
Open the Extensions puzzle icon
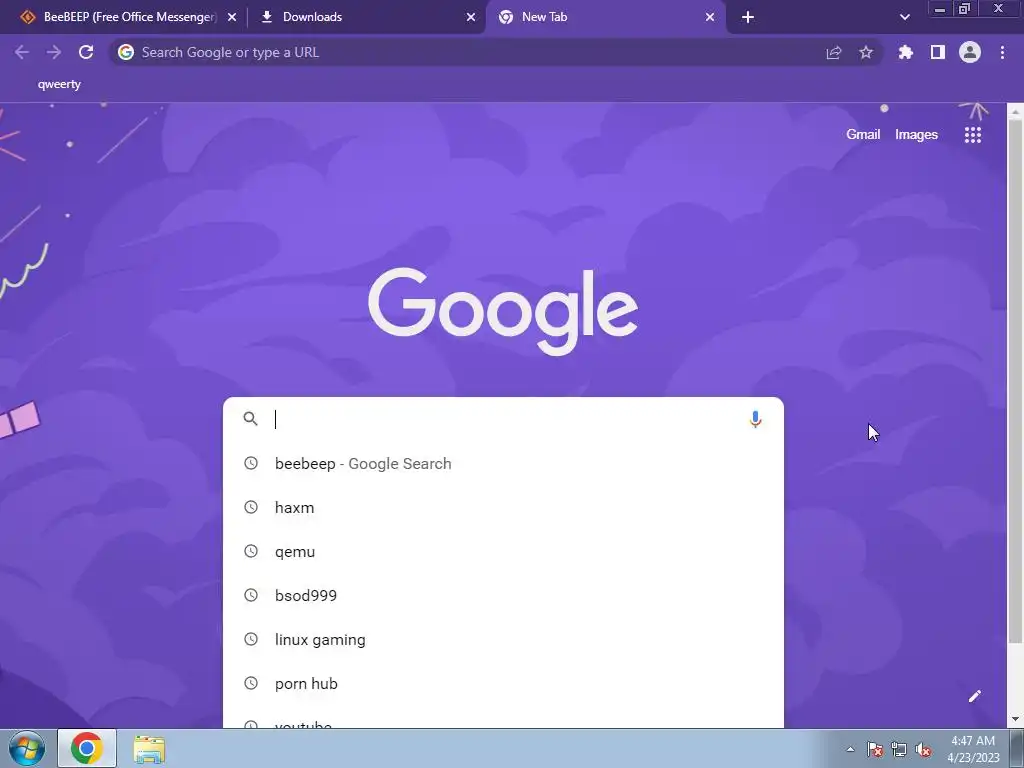pos(906,52)
